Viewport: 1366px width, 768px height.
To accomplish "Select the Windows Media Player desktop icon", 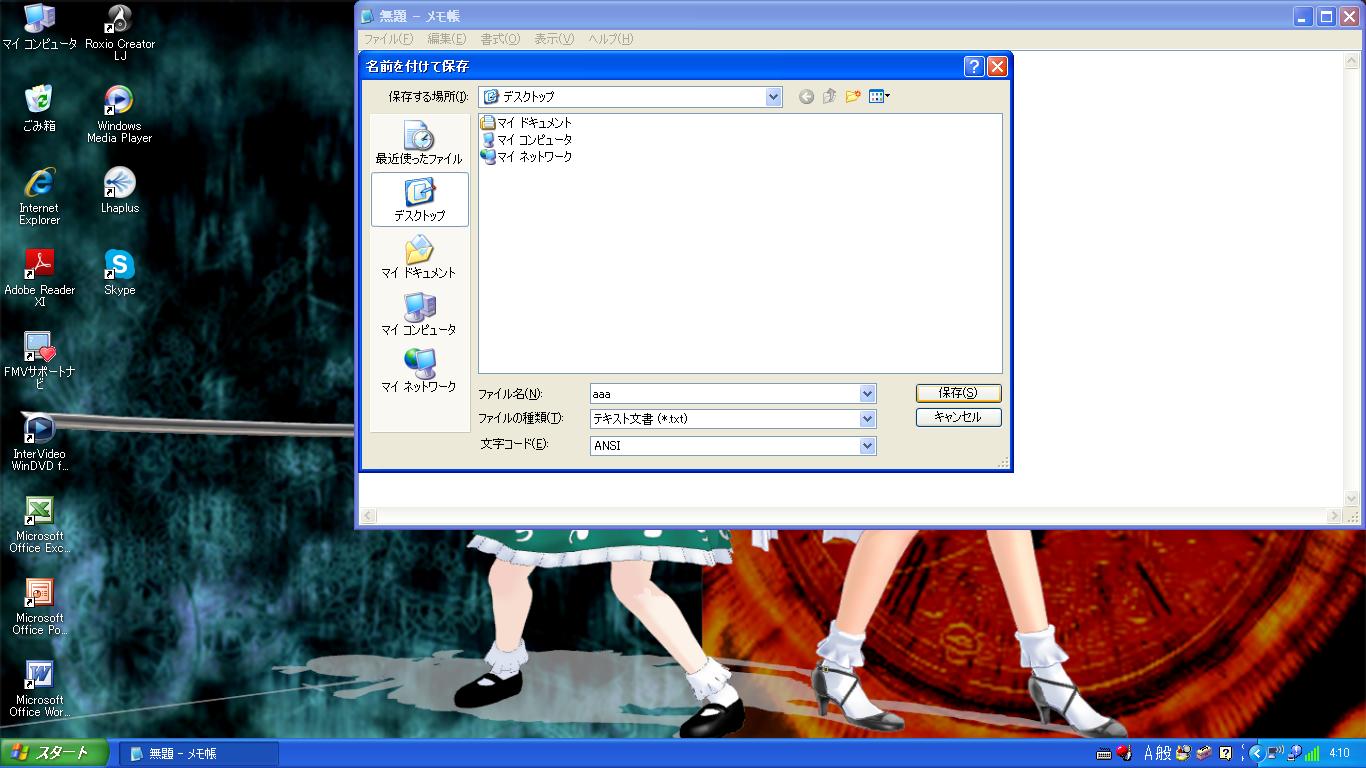I will 120,114.
